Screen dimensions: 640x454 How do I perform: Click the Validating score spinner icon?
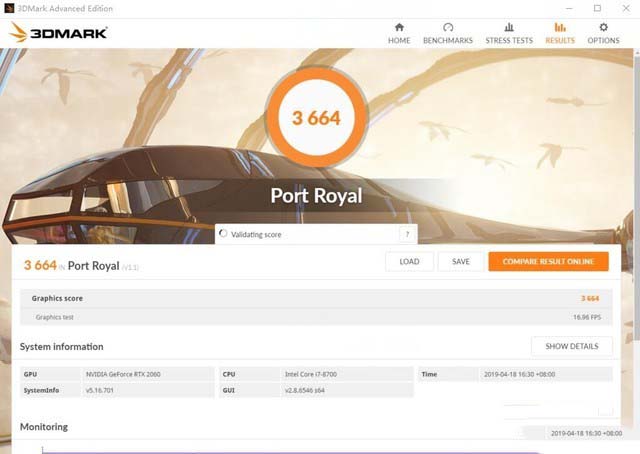pos(223,234)
